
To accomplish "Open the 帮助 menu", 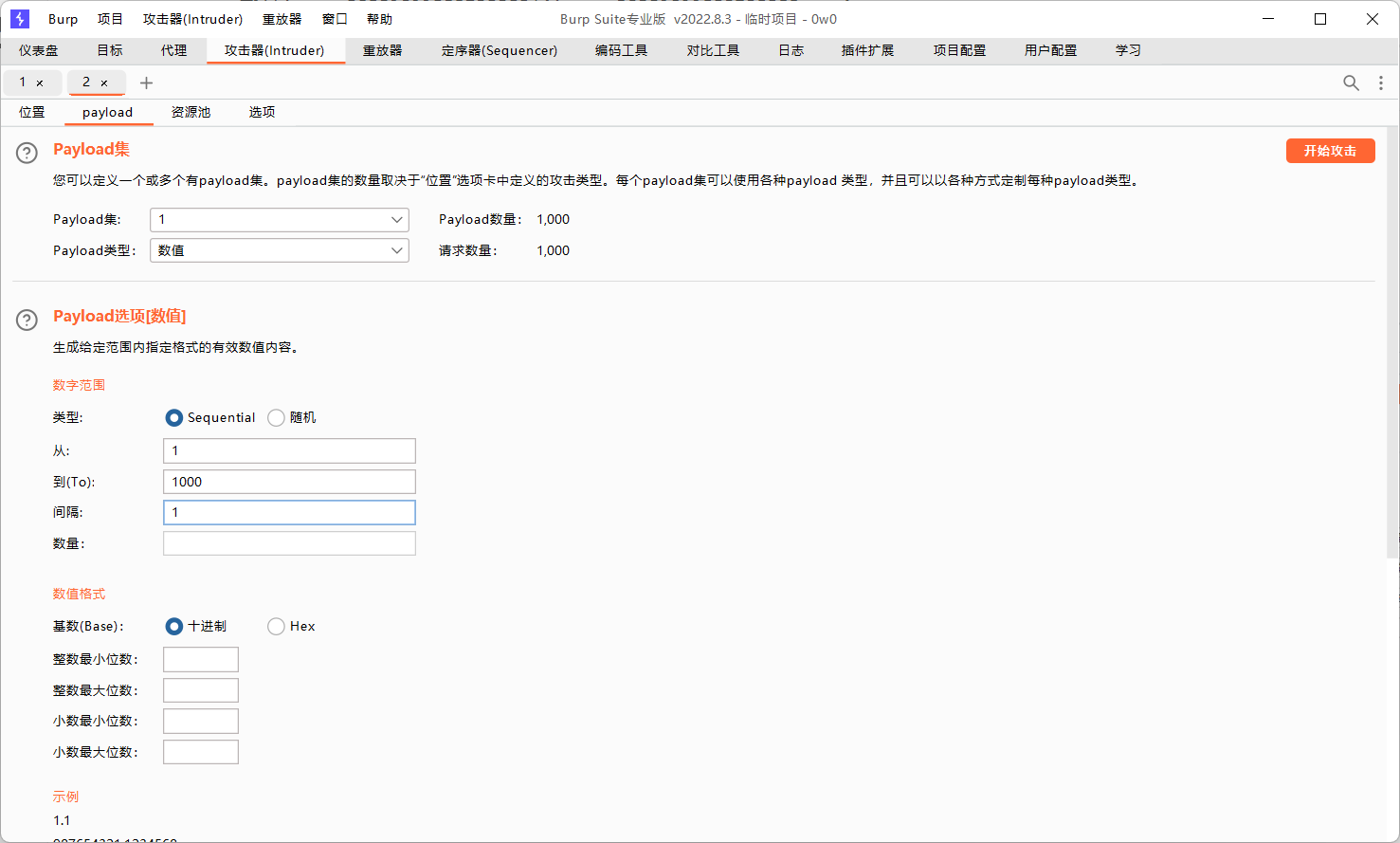I will (379, 19).
